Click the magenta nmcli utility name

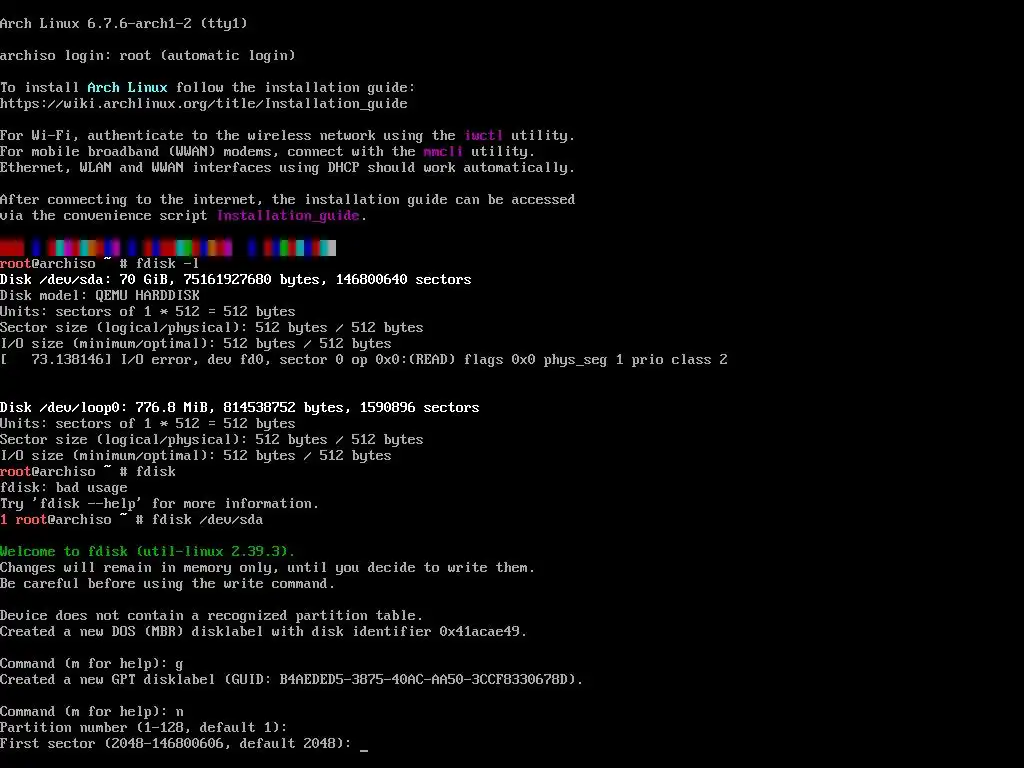443,152
